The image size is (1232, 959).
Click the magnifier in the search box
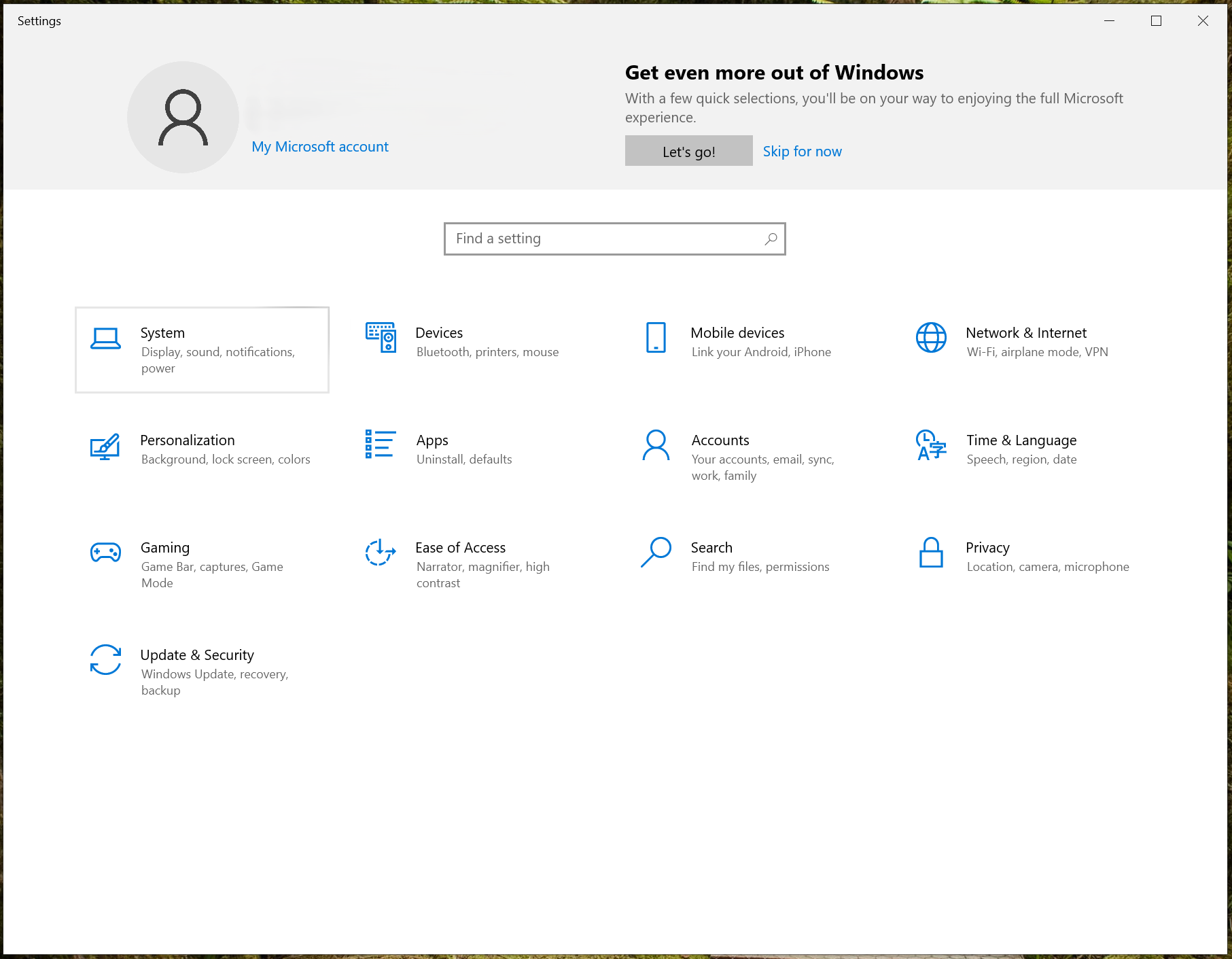[x=771, y=239]
